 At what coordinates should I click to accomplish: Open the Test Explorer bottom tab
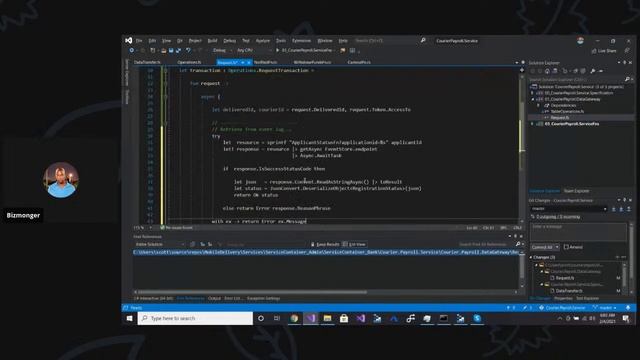587,299
